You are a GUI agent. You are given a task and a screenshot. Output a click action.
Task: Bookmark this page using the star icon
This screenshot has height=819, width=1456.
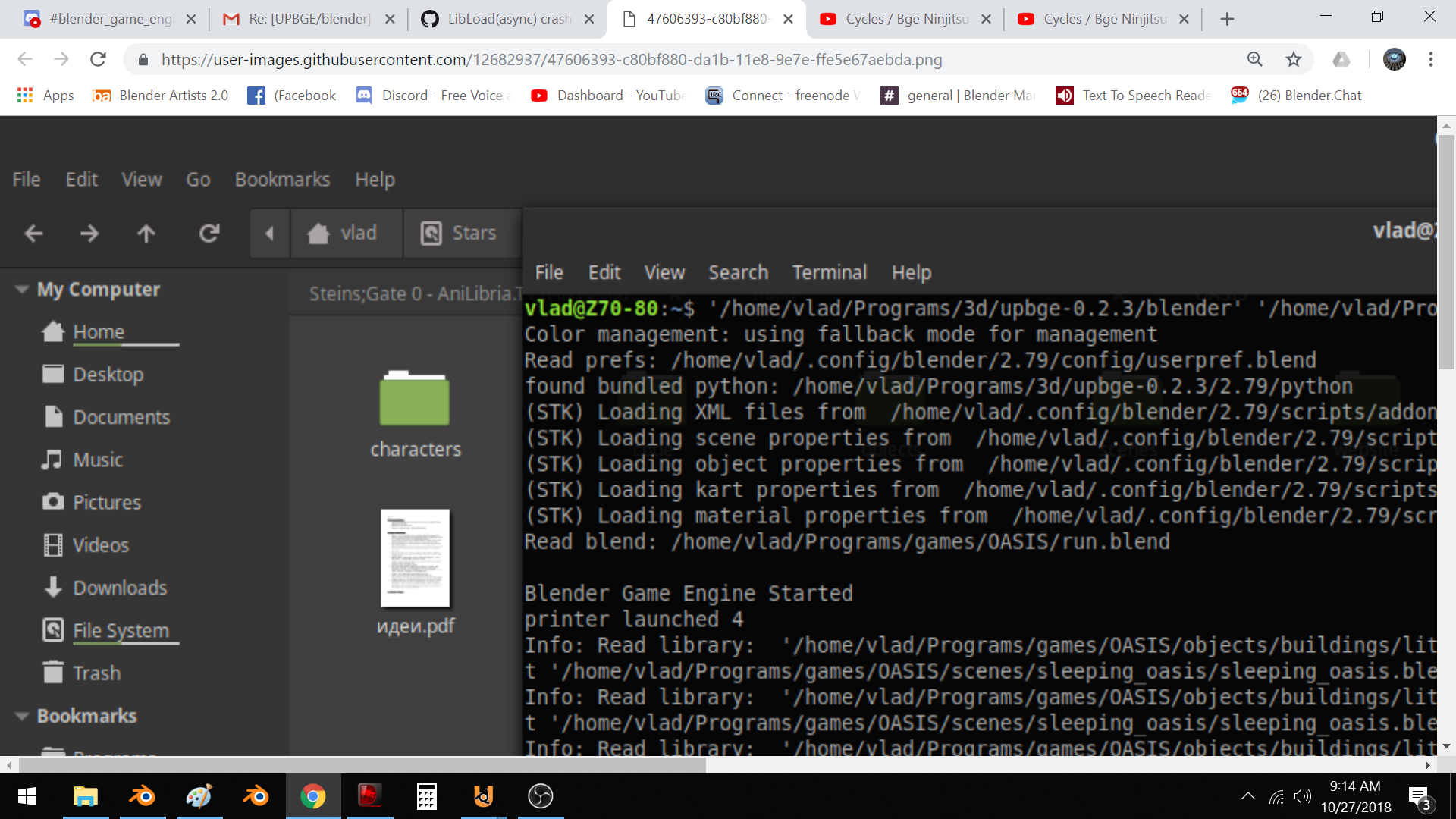1292,59
